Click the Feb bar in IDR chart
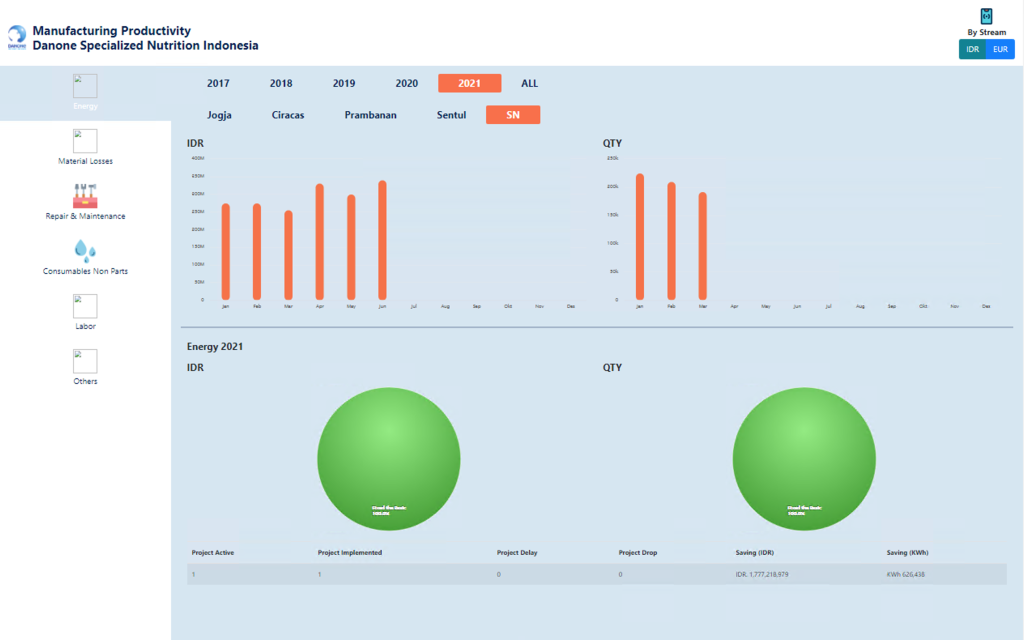The height and width of the screenshot is (640, 1024). pyautogui.click(x=257, y=251)
